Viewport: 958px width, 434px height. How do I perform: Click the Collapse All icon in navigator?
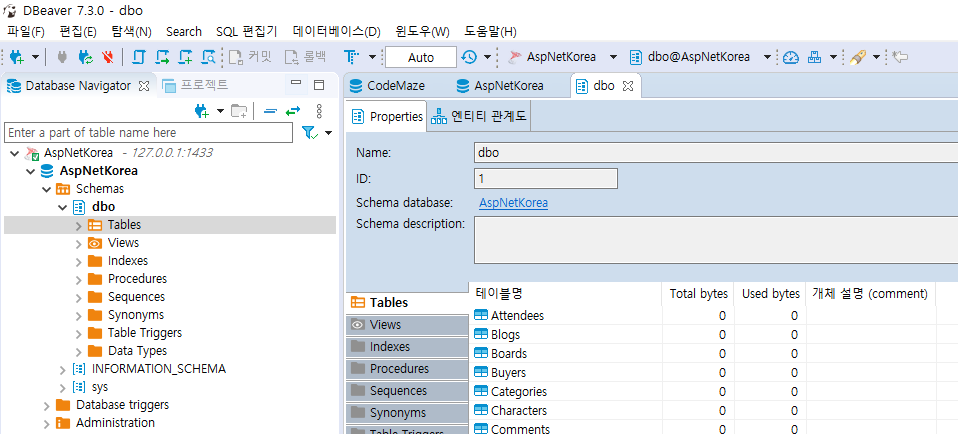(270, 111)
